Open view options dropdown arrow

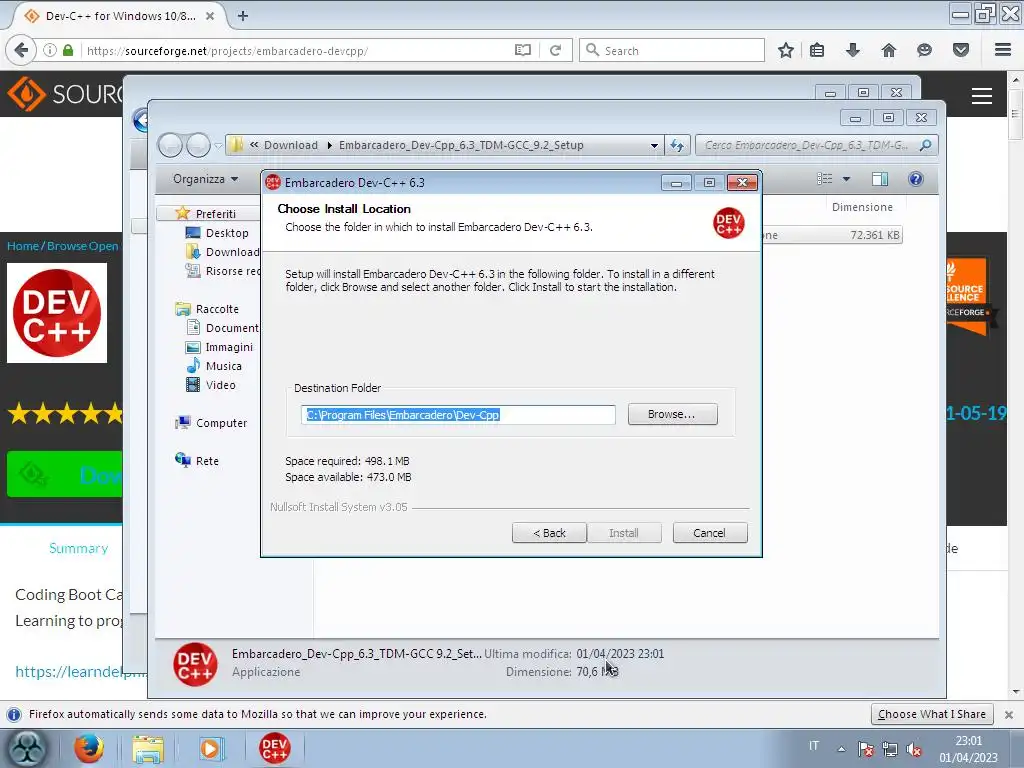[846, 179]
